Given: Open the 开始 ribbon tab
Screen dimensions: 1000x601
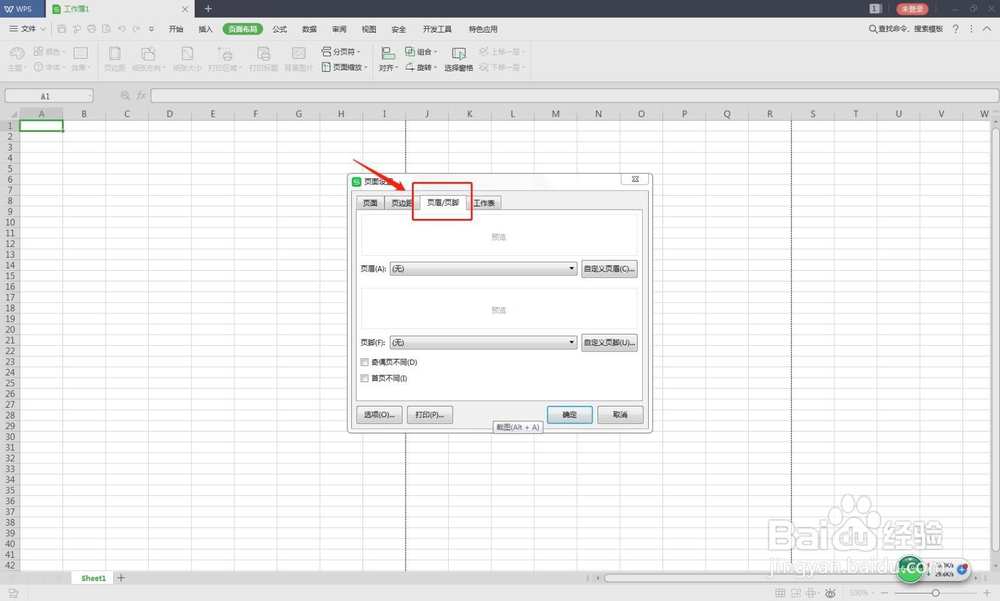Looking at the screenshot, I should pos(176,29).
